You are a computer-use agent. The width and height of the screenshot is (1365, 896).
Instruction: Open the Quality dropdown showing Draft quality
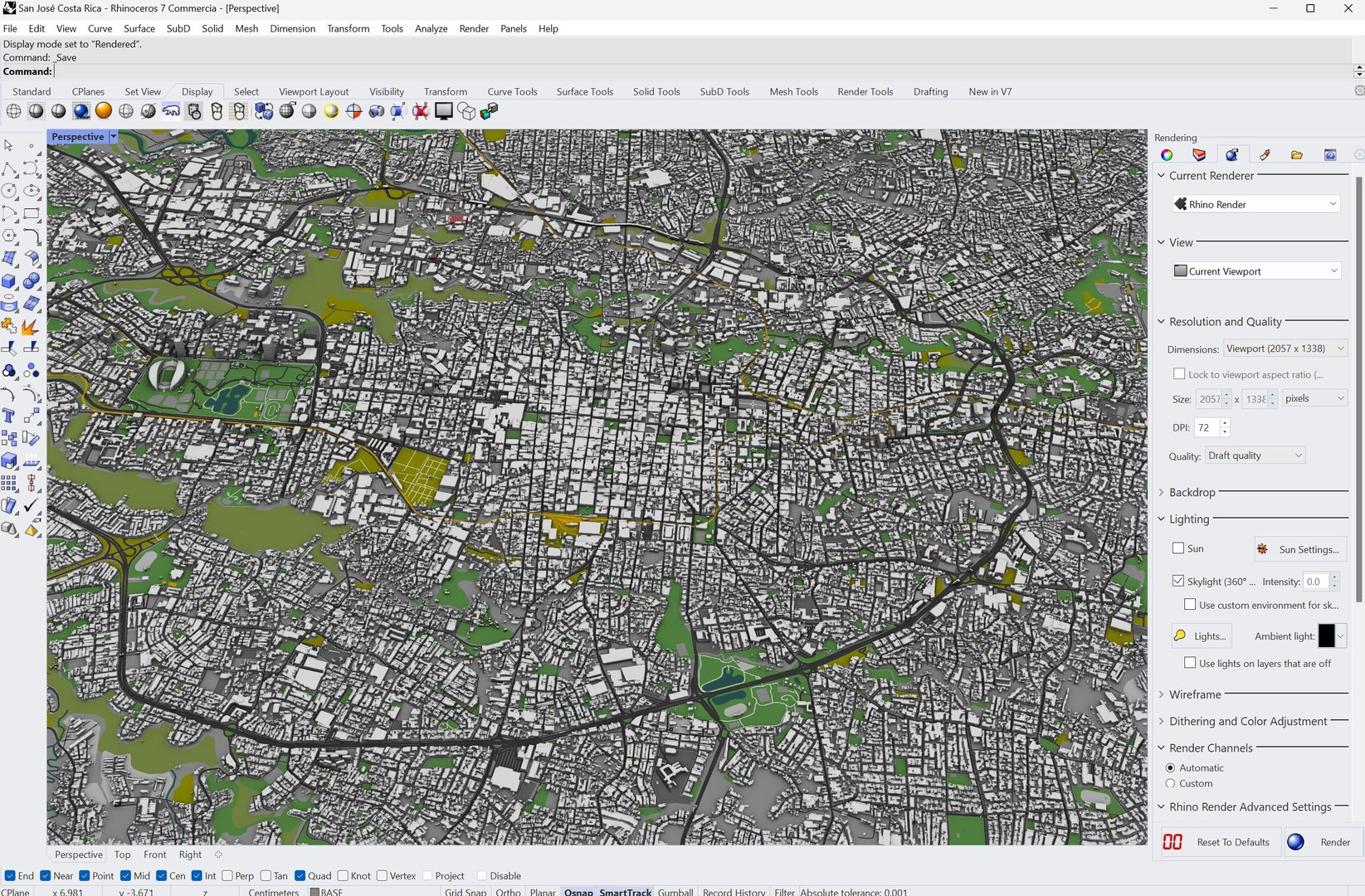click(x=1255, y=455)
